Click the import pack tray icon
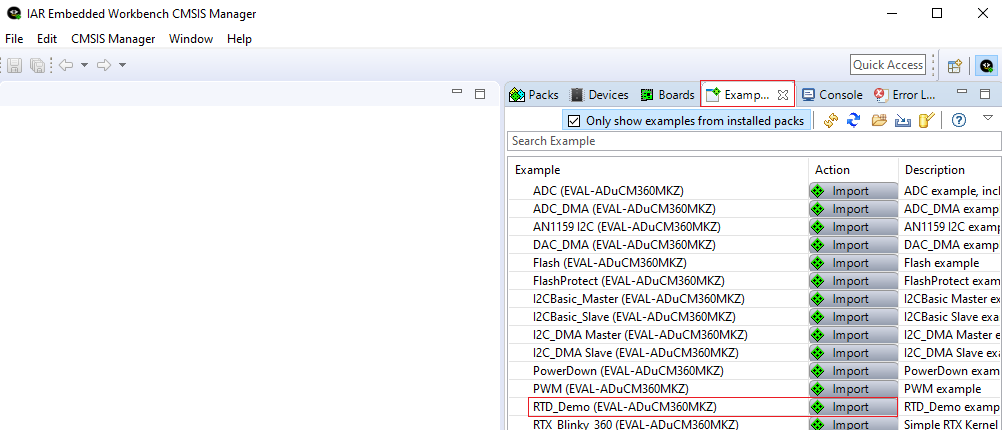1002x430 pixels. [x=902, y=120]
